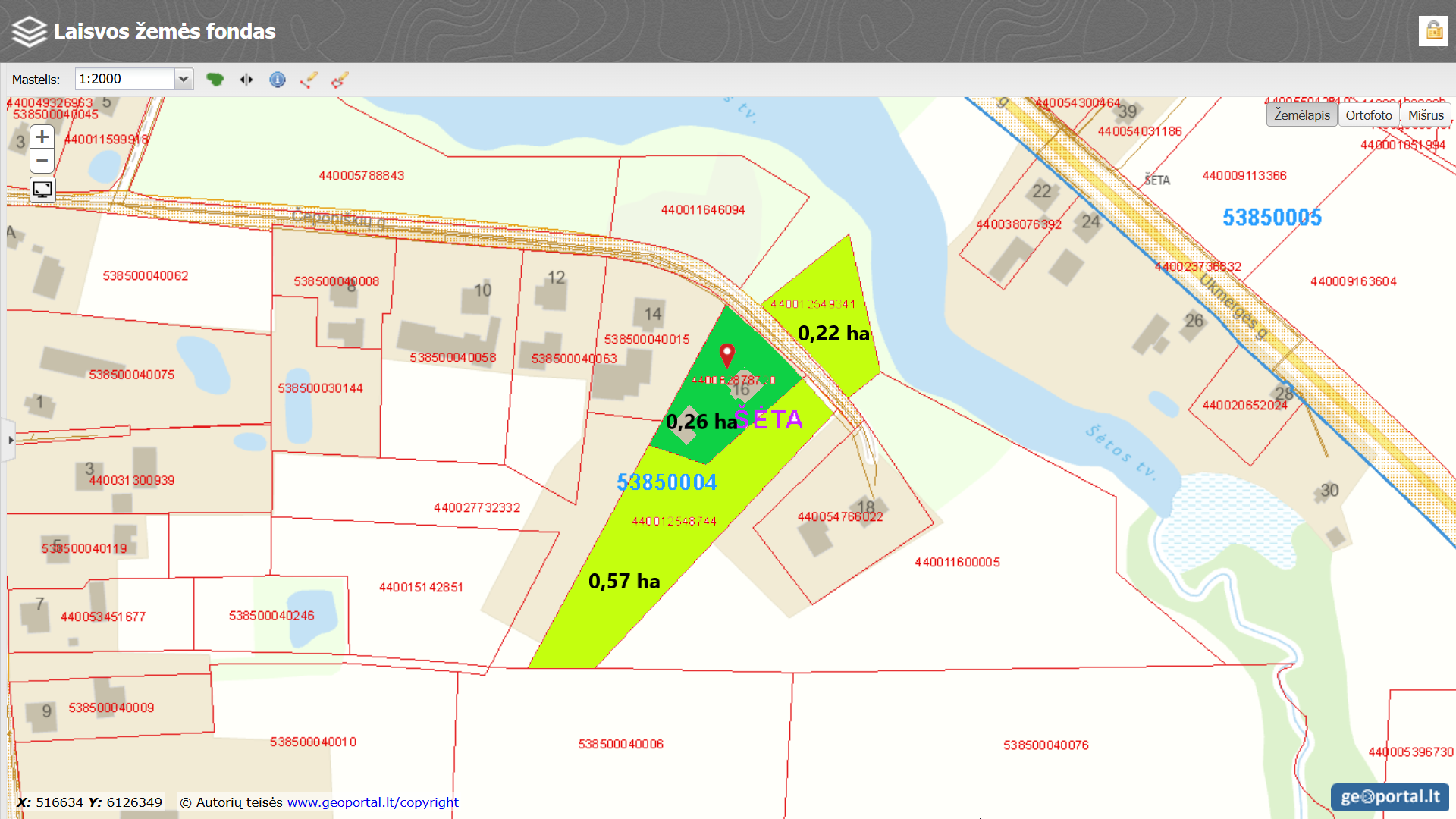Image resolution: width=1456 pixels, height=819 pixels.
Task: Switch basemap to Žemėlapis
Action: (x=1301, y=115)
